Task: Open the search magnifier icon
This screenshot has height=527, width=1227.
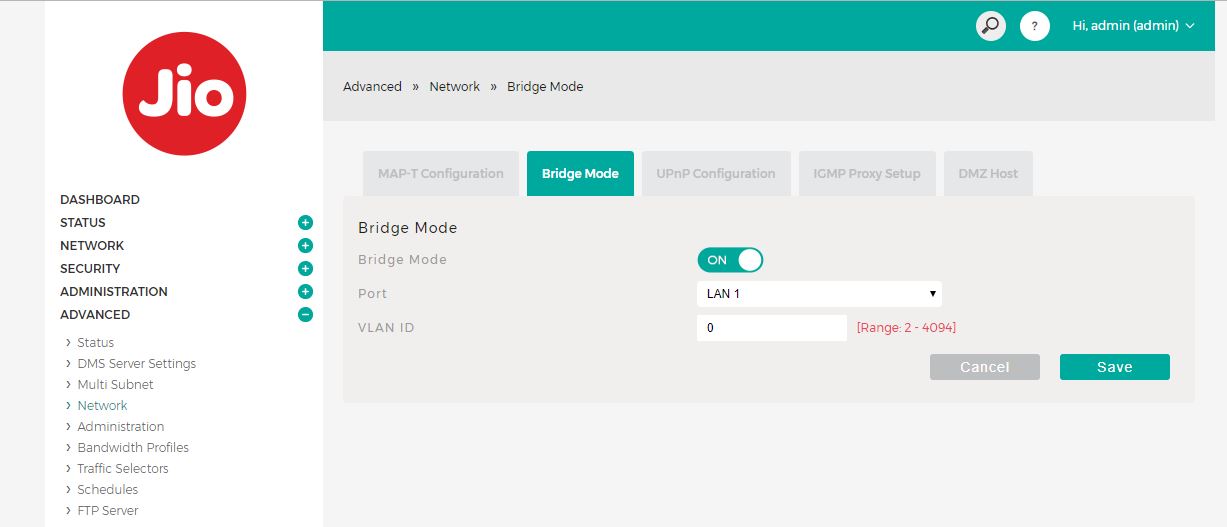Action: 990,26
